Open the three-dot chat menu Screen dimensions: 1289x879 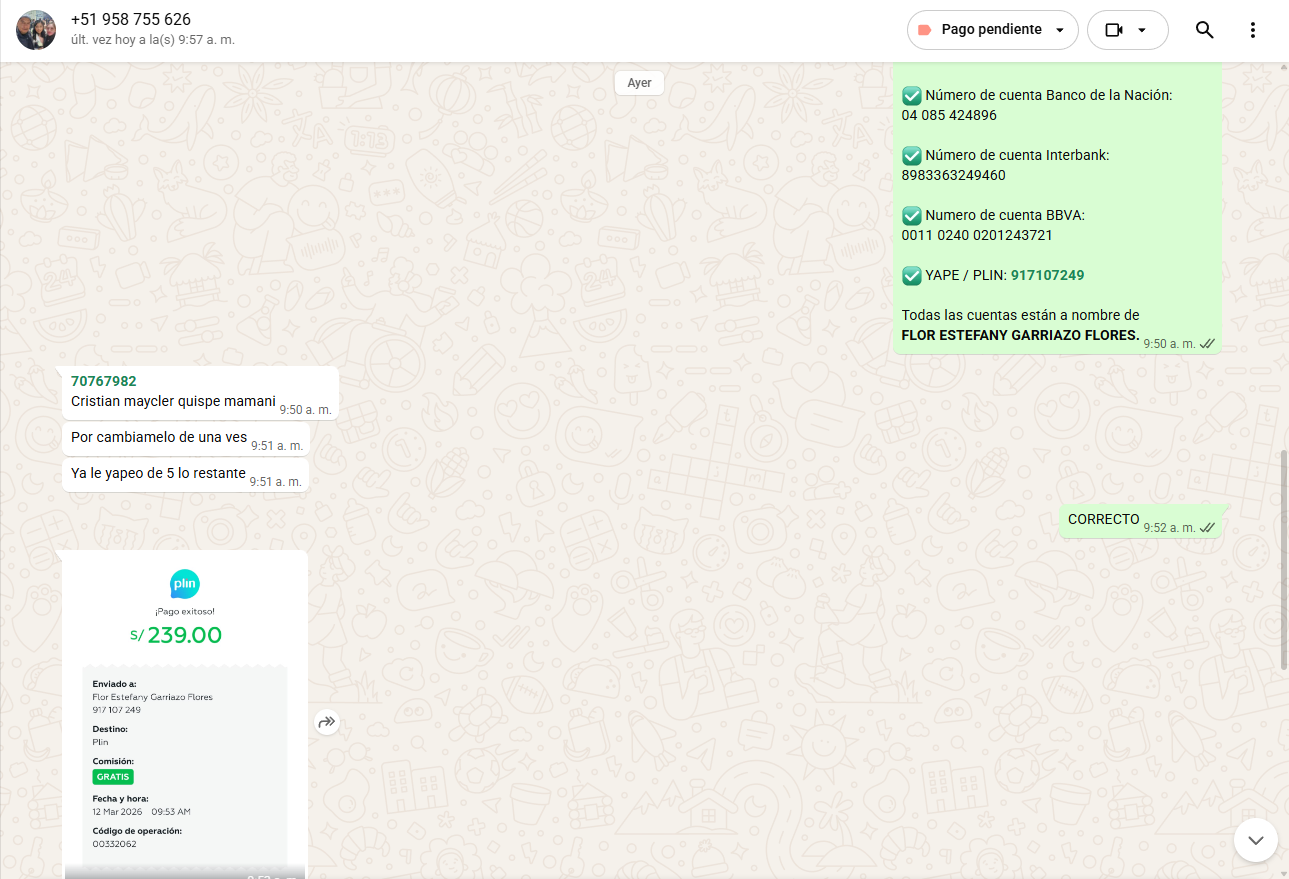1252,30
